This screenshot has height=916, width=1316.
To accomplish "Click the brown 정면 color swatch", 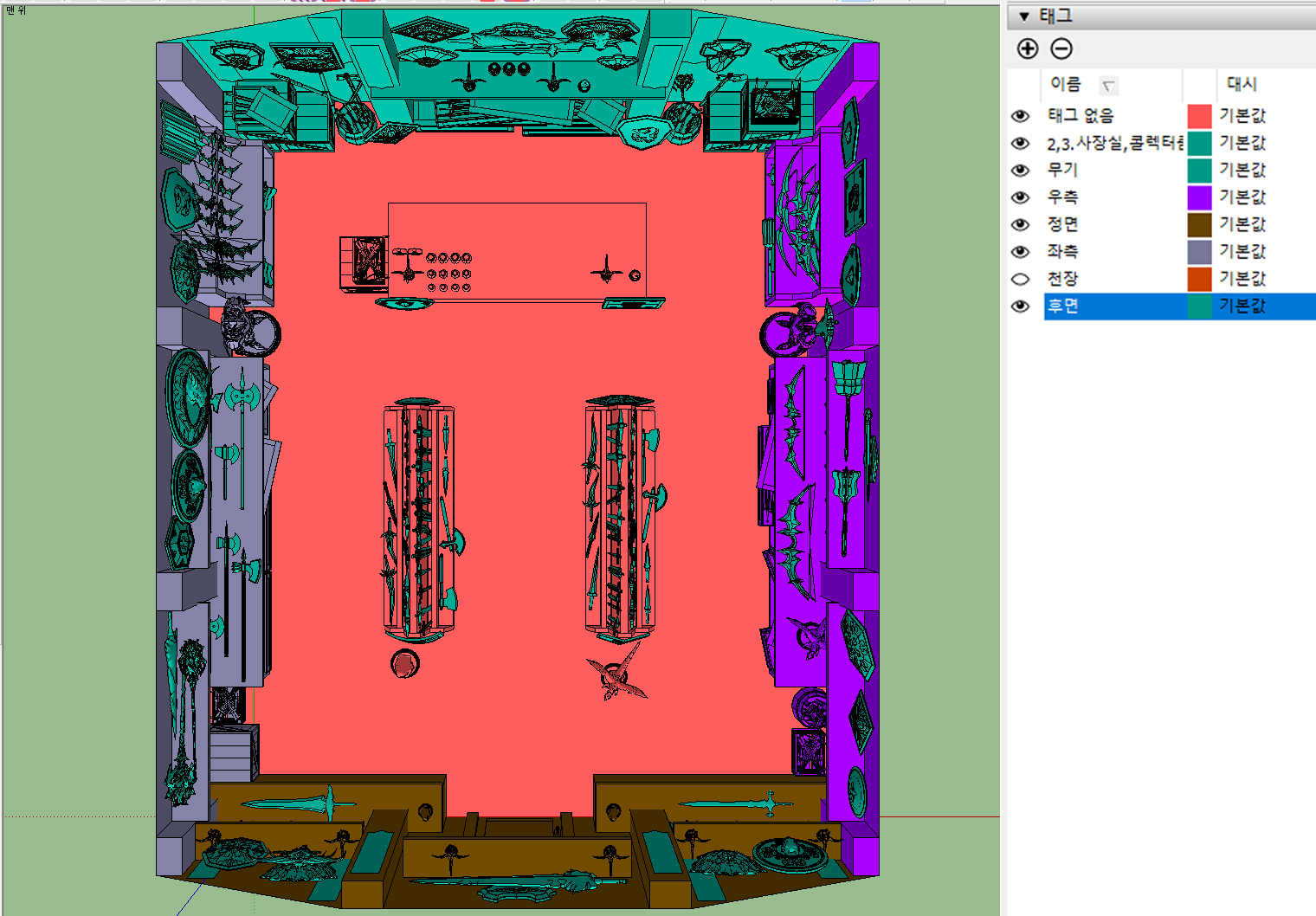I will 1199,225.
